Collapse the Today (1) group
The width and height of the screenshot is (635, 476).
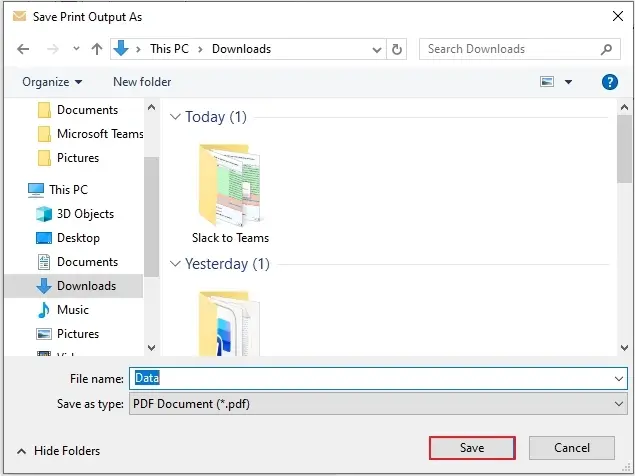pos(175,117)
